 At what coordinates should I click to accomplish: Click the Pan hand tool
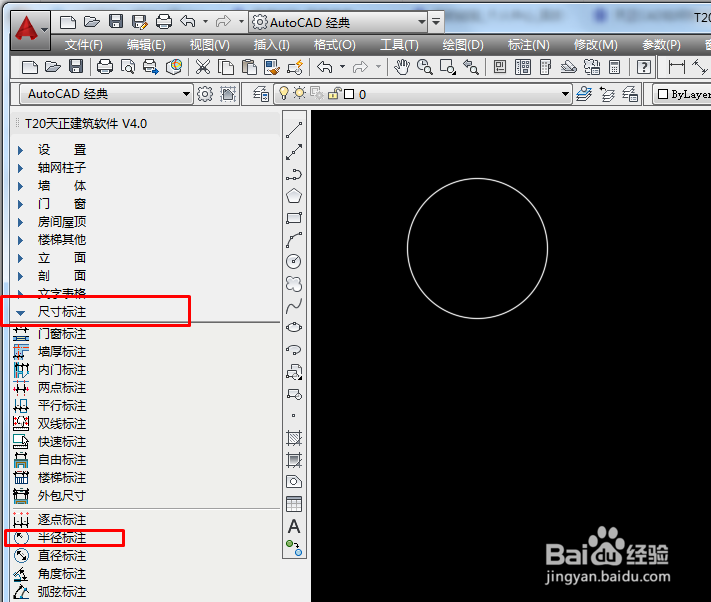tap(402, 67)
